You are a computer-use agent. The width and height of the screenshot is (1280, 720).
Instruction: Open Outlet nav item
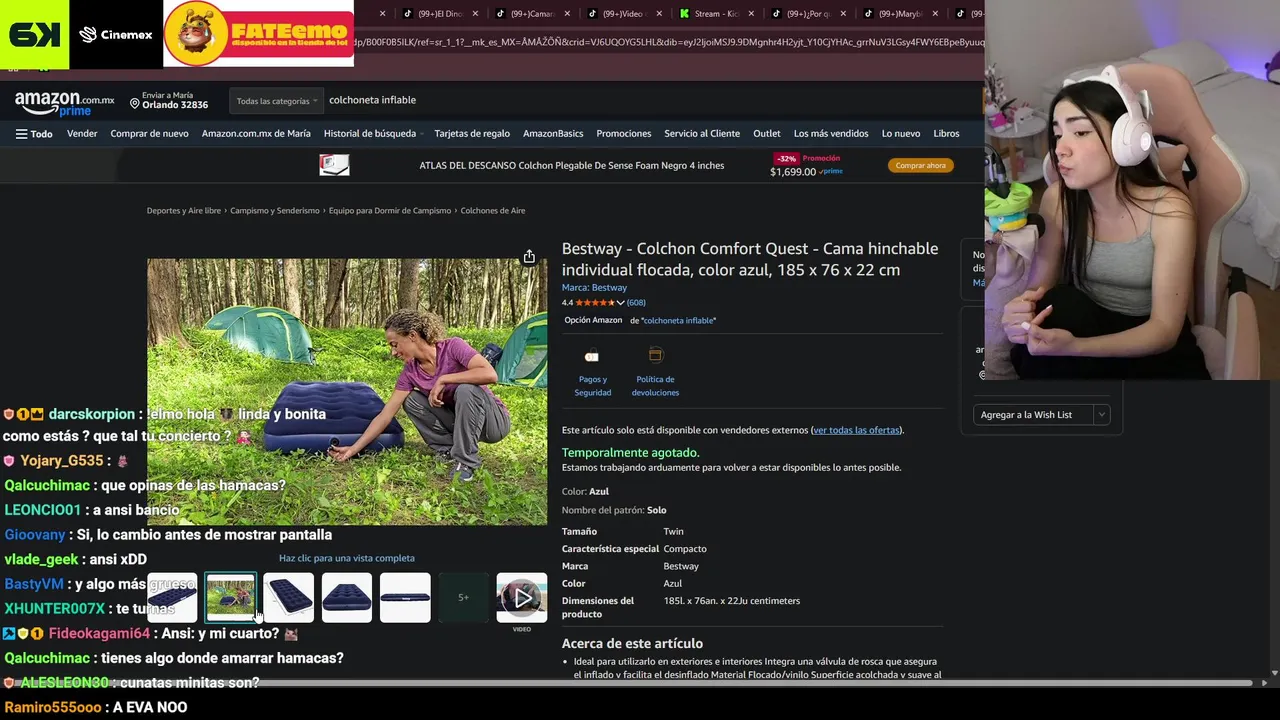pos(767,134)
